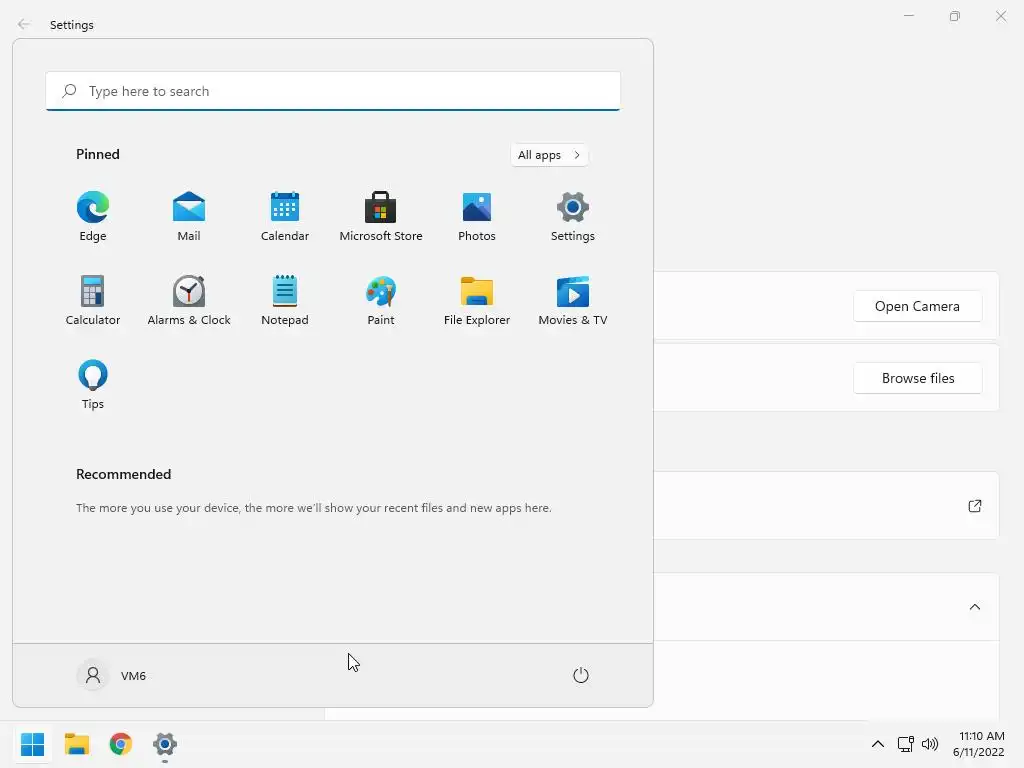Go back using Settings back arrow
Viewport: 1024px width, 768px height.
coord(24,24)
